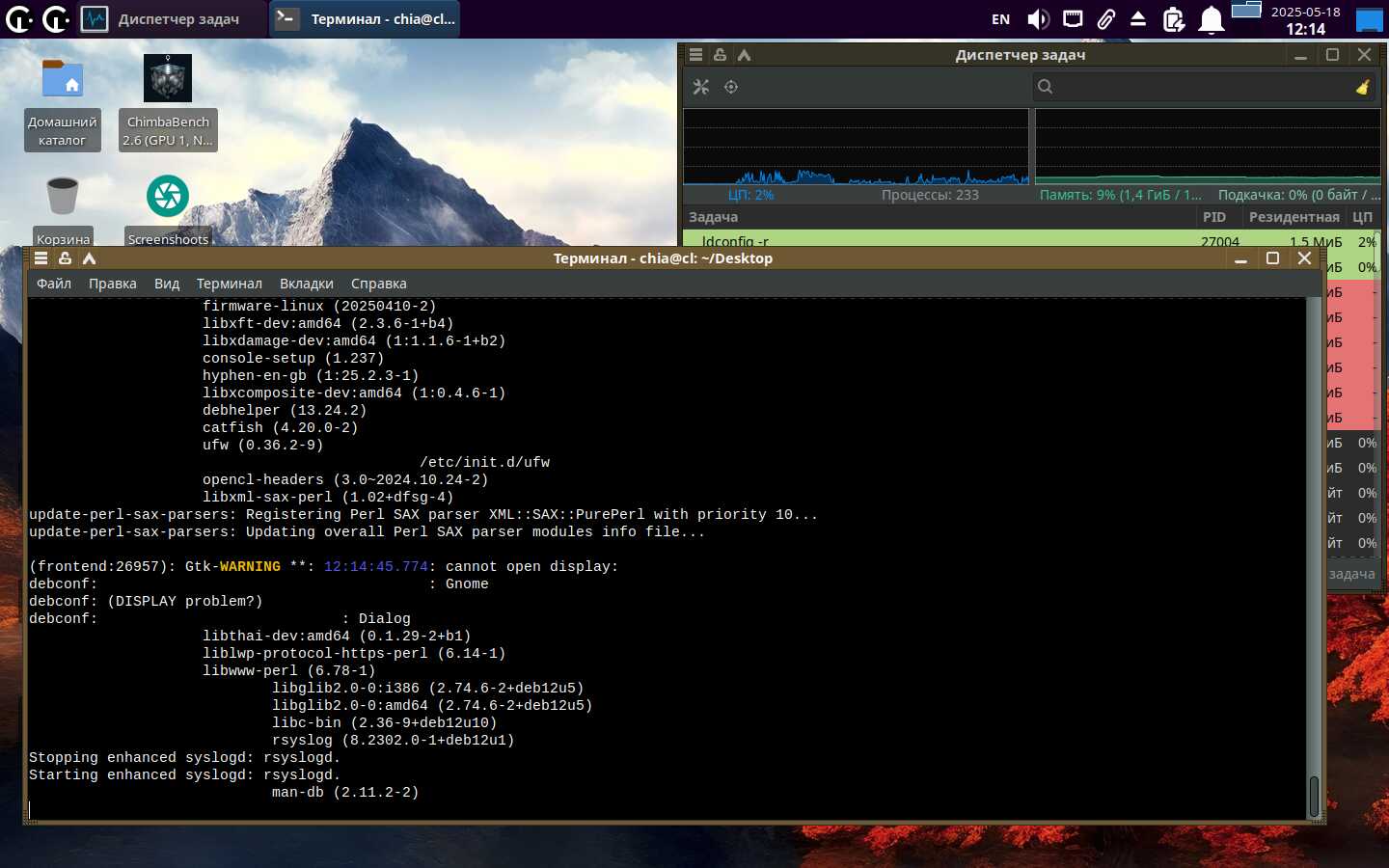Click the crosshair identify-window icon in Диспетчер задач
Screen dimensions: 1389x868
[x=731, y=87]
